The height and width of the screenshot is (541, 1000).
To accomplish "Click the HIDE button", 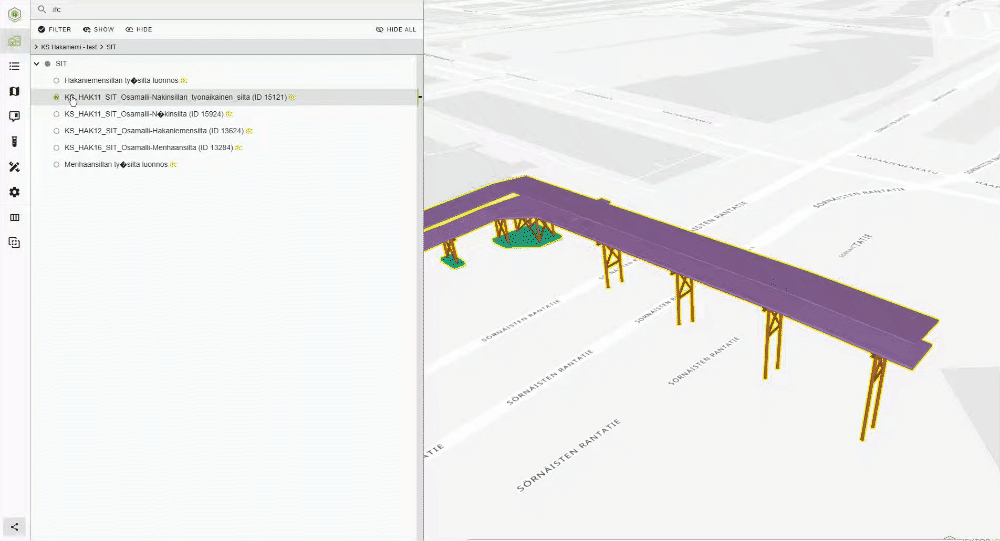I will pyautogui.click(x=138, y=29).
